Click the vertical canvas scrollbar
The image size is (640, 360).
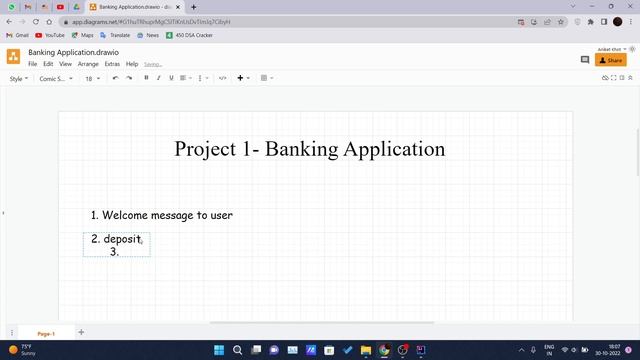pyautogui.click(x=638, y=152)
